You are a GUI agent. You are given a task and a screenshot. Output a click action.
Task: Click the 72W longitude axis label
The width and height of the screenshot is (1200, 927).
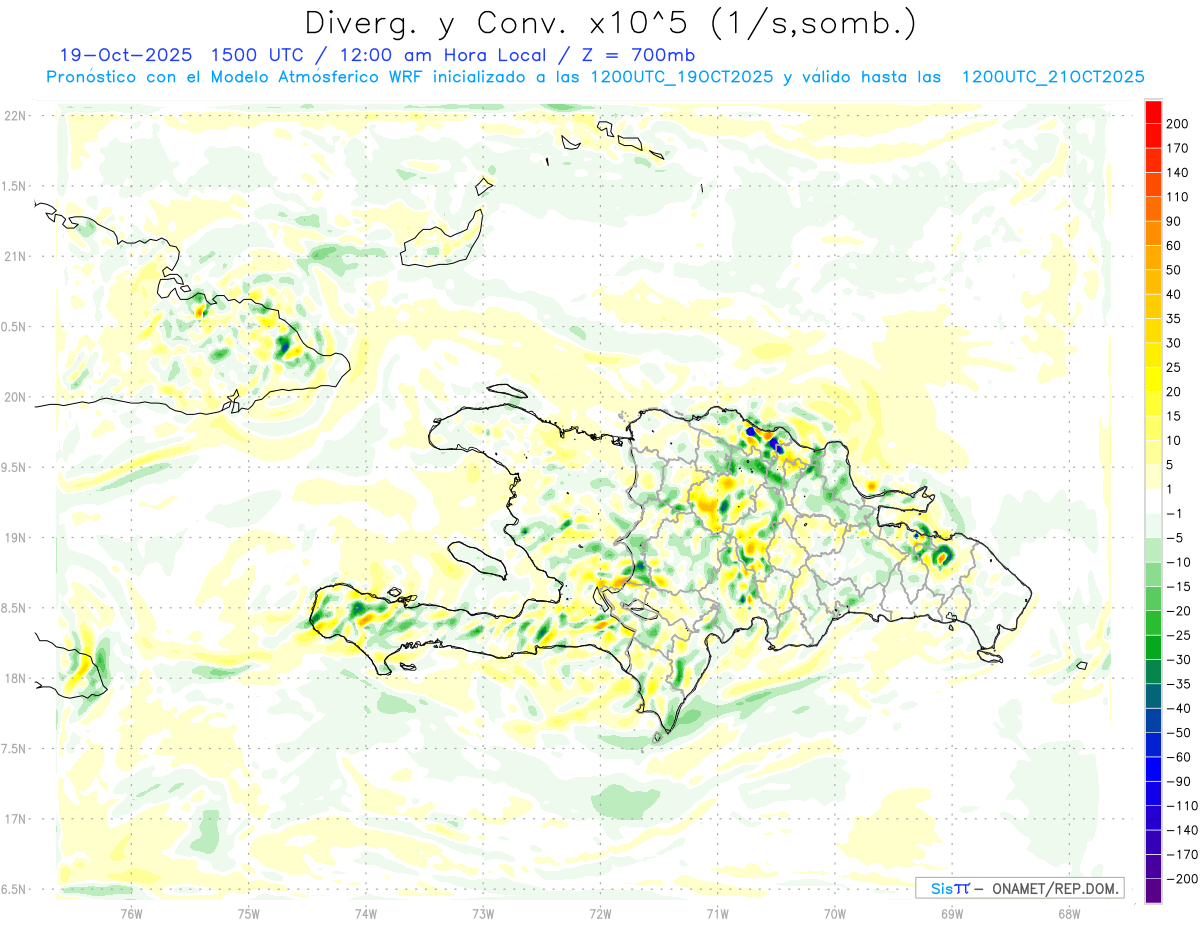(600, 912)
